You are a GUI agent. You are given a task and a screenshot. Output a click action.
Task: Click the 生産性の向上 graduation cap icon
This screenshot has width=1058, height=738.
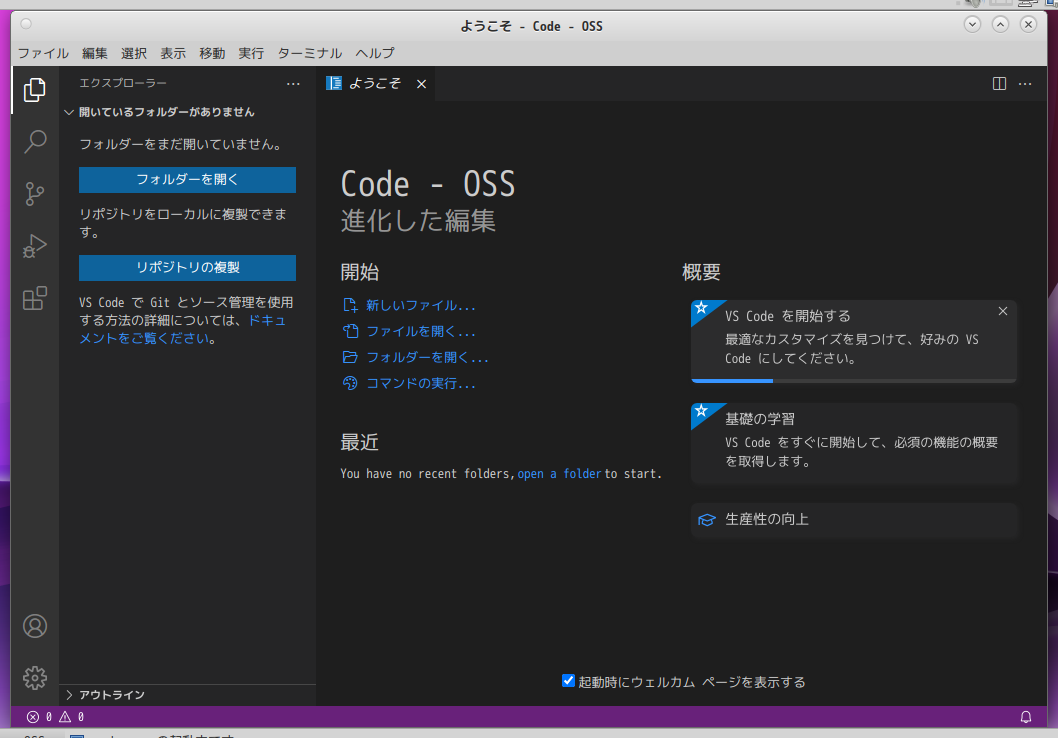coord(706,519)
